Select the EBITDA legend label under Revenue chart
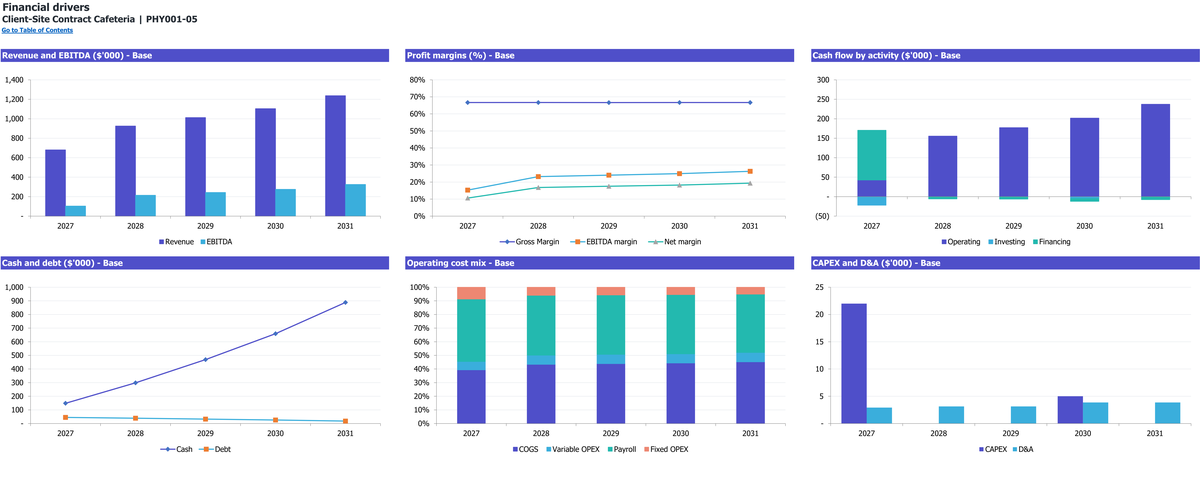 pyautogui.click(x=219, y=242)
